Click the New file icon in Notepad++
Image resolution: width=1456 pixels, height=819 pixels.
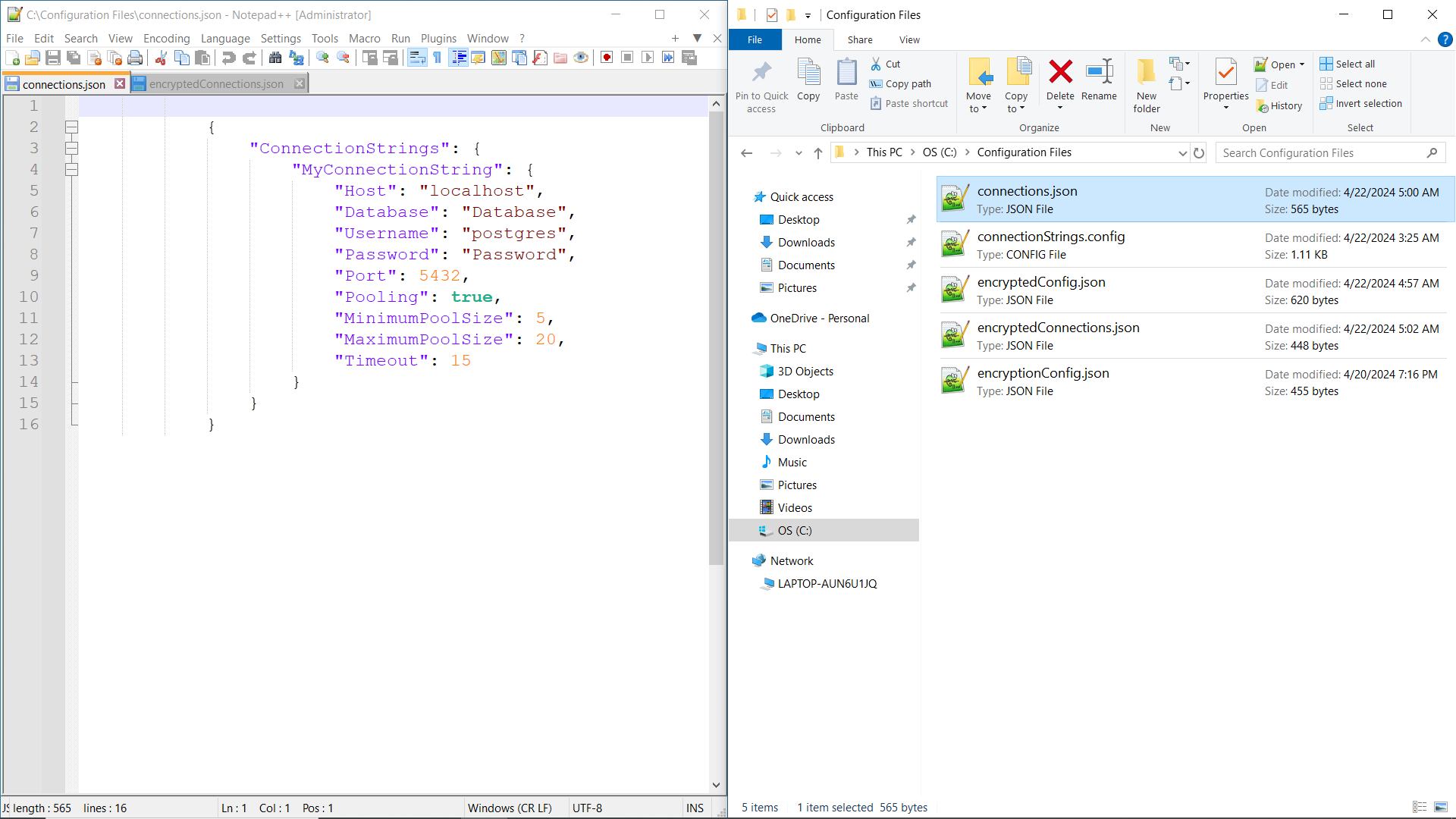click(13, 58)
